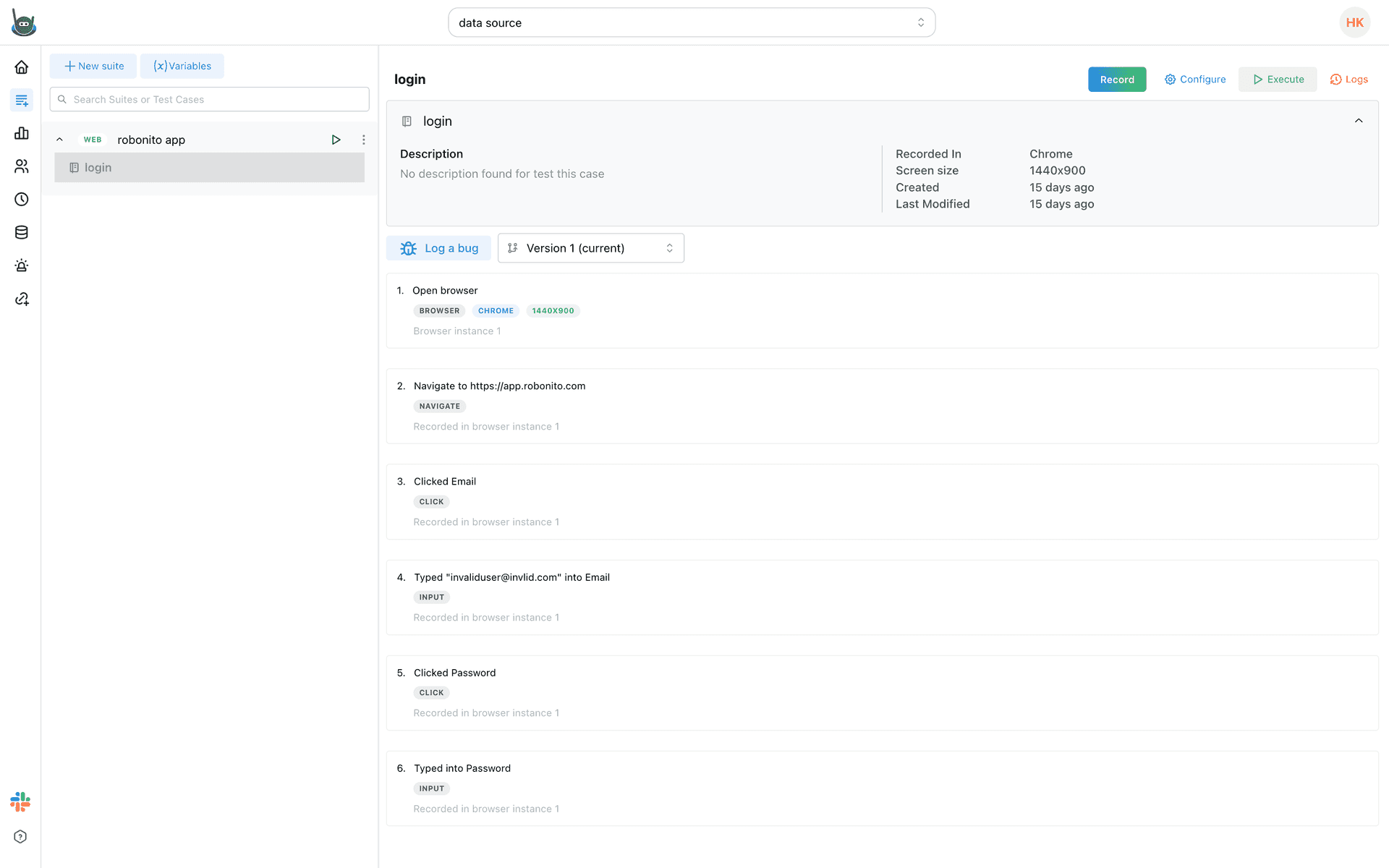Open the users team sidebar icon
The height and width of the screenshot is (868, 1389).
coord(22,166)
